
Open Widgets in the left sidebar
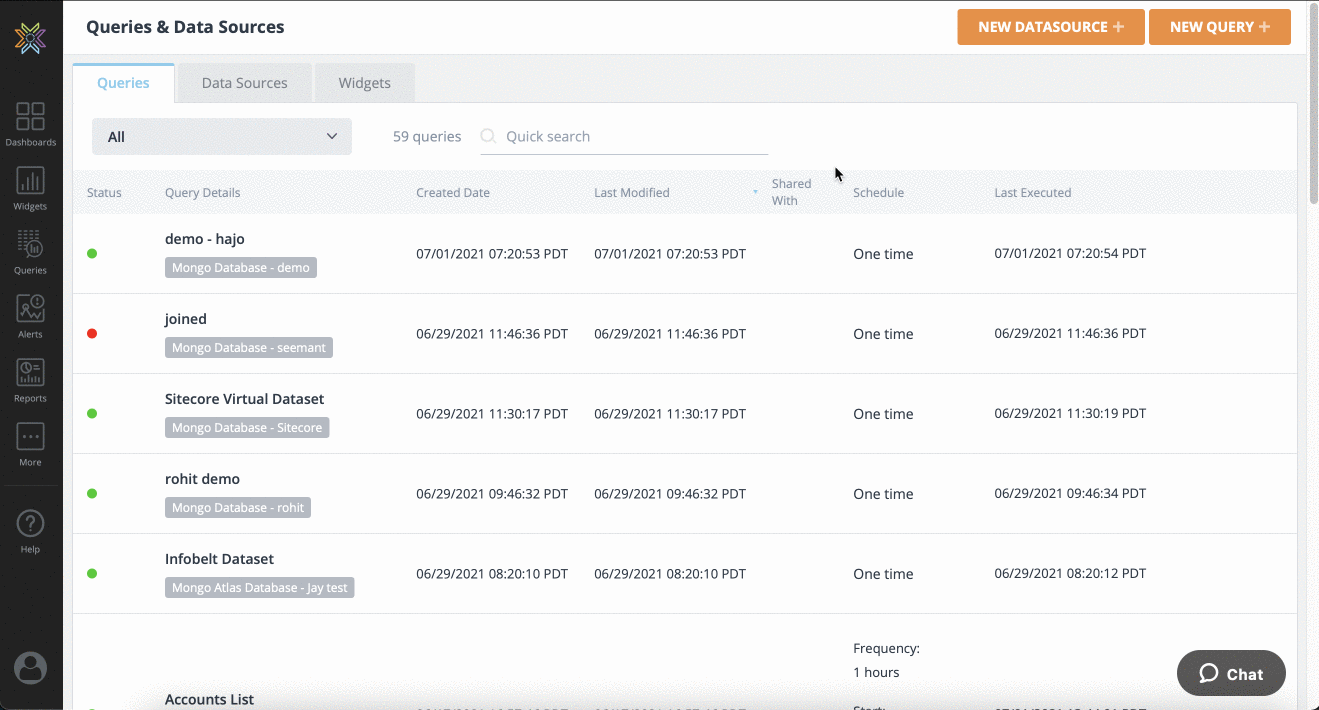(x=30, y=188)
